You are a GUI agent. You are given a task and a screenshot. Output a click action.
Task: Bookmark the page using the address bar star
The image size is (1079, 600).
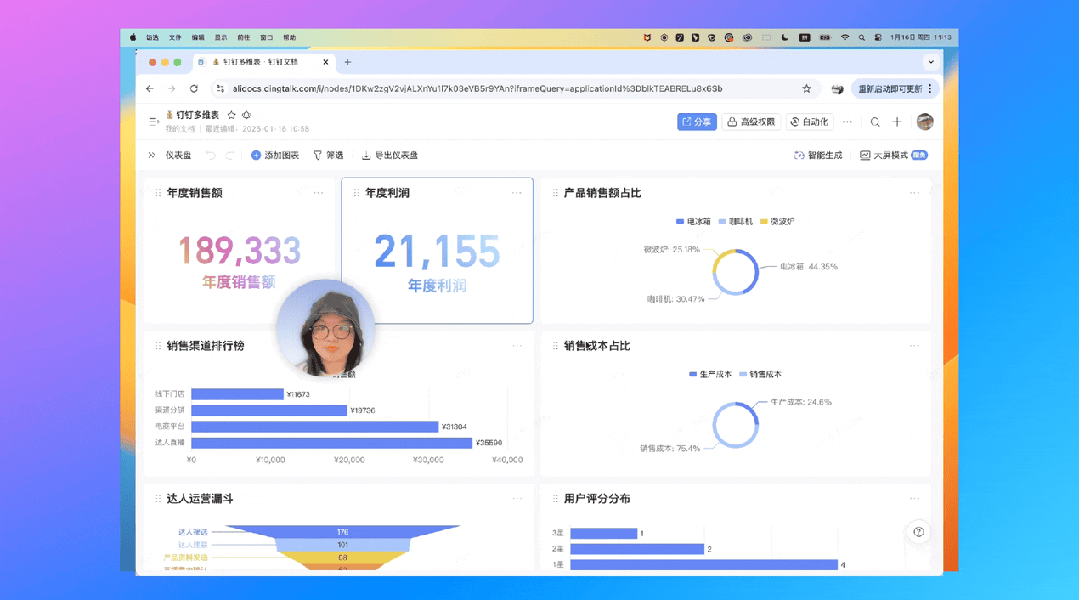click(806, 88)
